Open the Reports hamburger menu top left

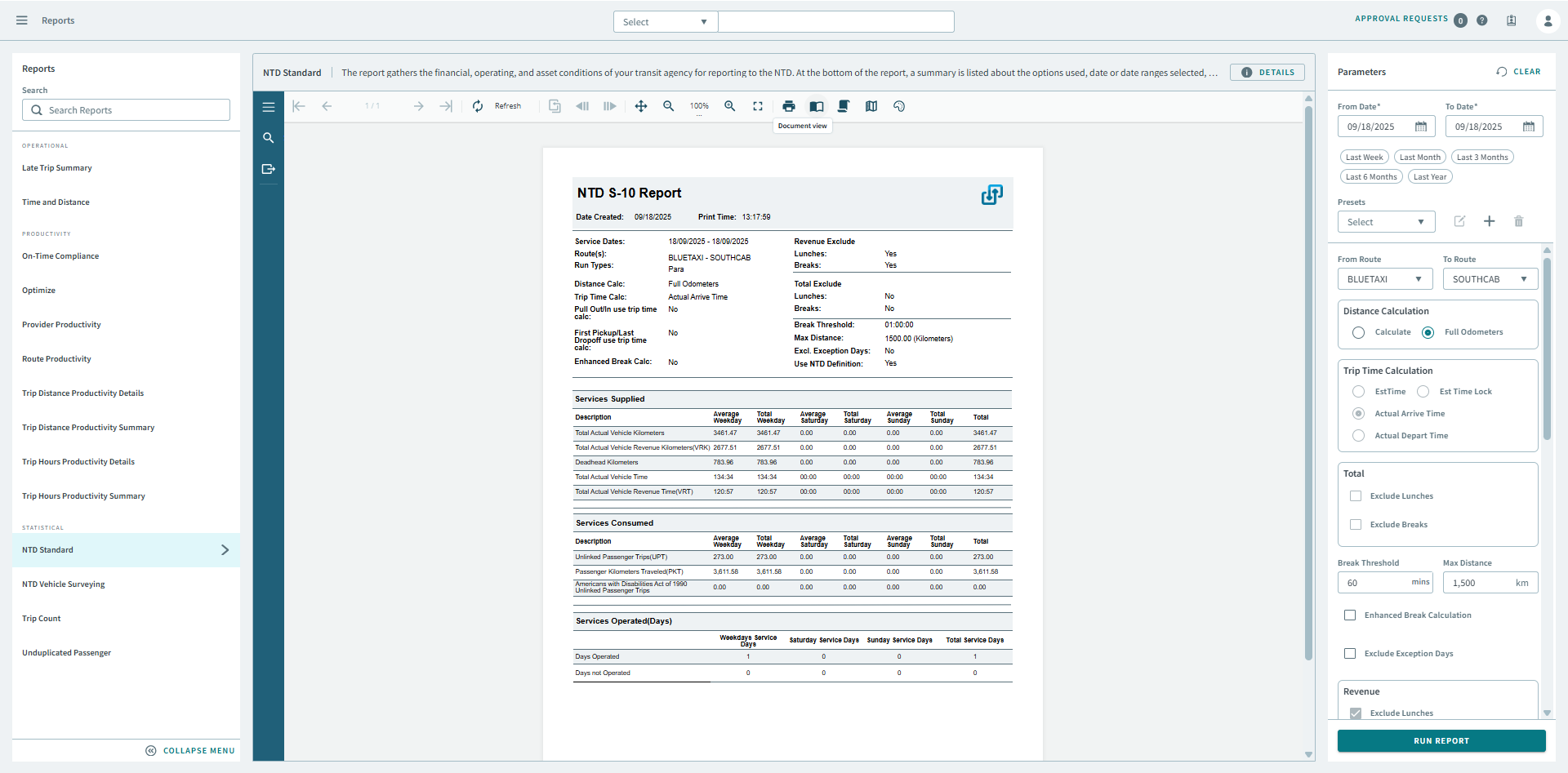coord(21,20)
